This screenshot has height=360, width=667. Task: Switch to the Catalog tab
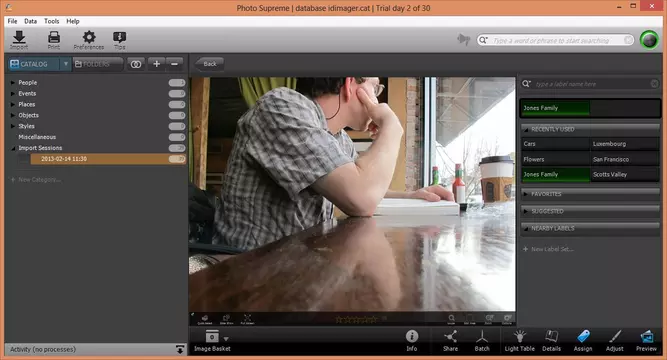(34, 64)
